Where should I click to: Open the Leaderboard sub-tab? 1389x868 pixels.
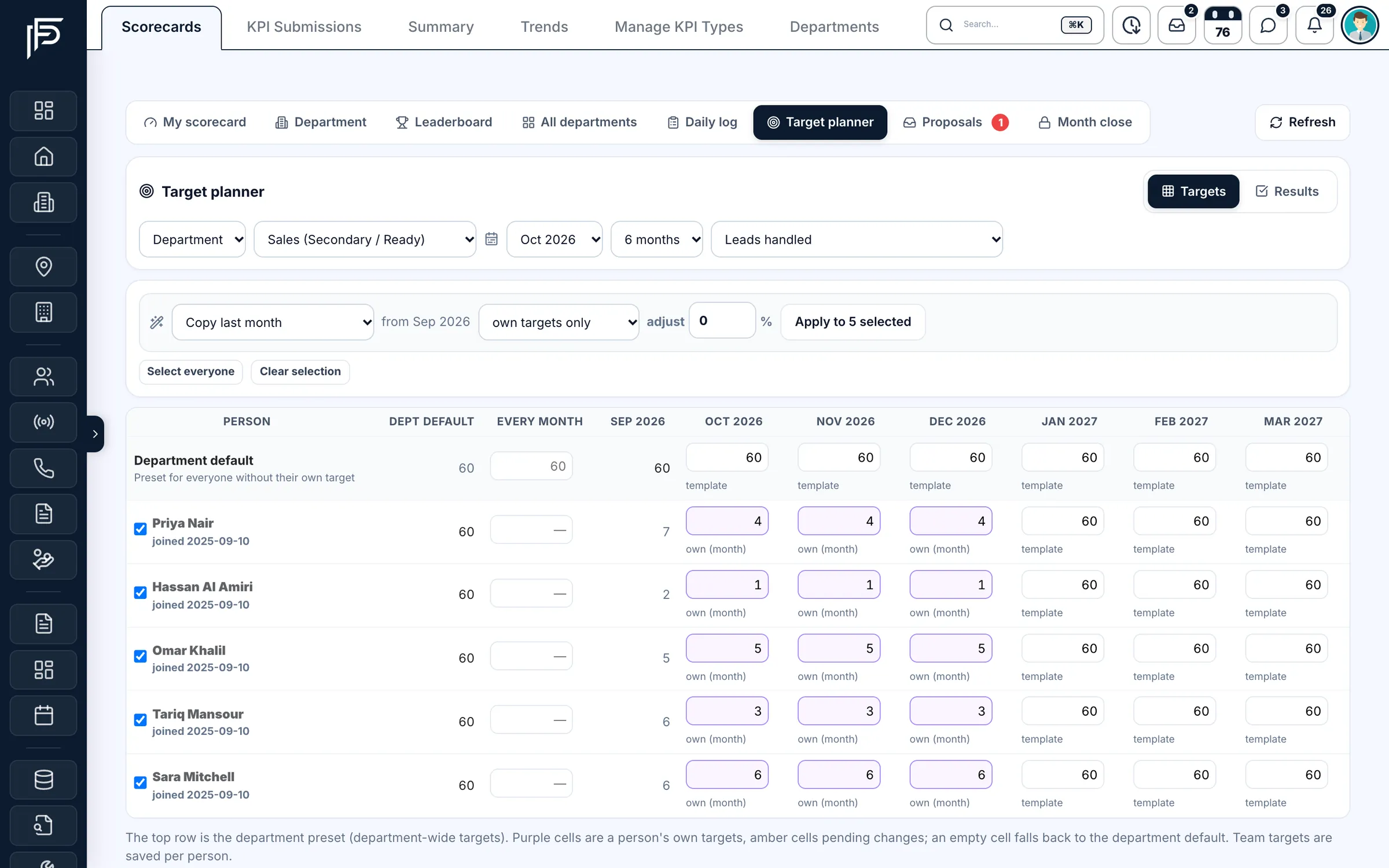444,122
